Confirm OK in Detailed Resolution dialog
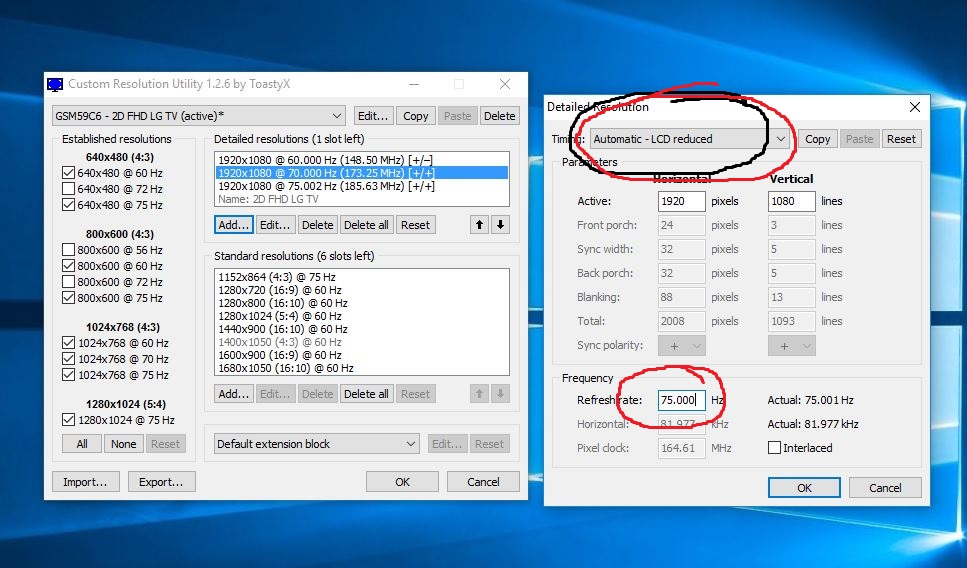967x568 pixels. 804,488
